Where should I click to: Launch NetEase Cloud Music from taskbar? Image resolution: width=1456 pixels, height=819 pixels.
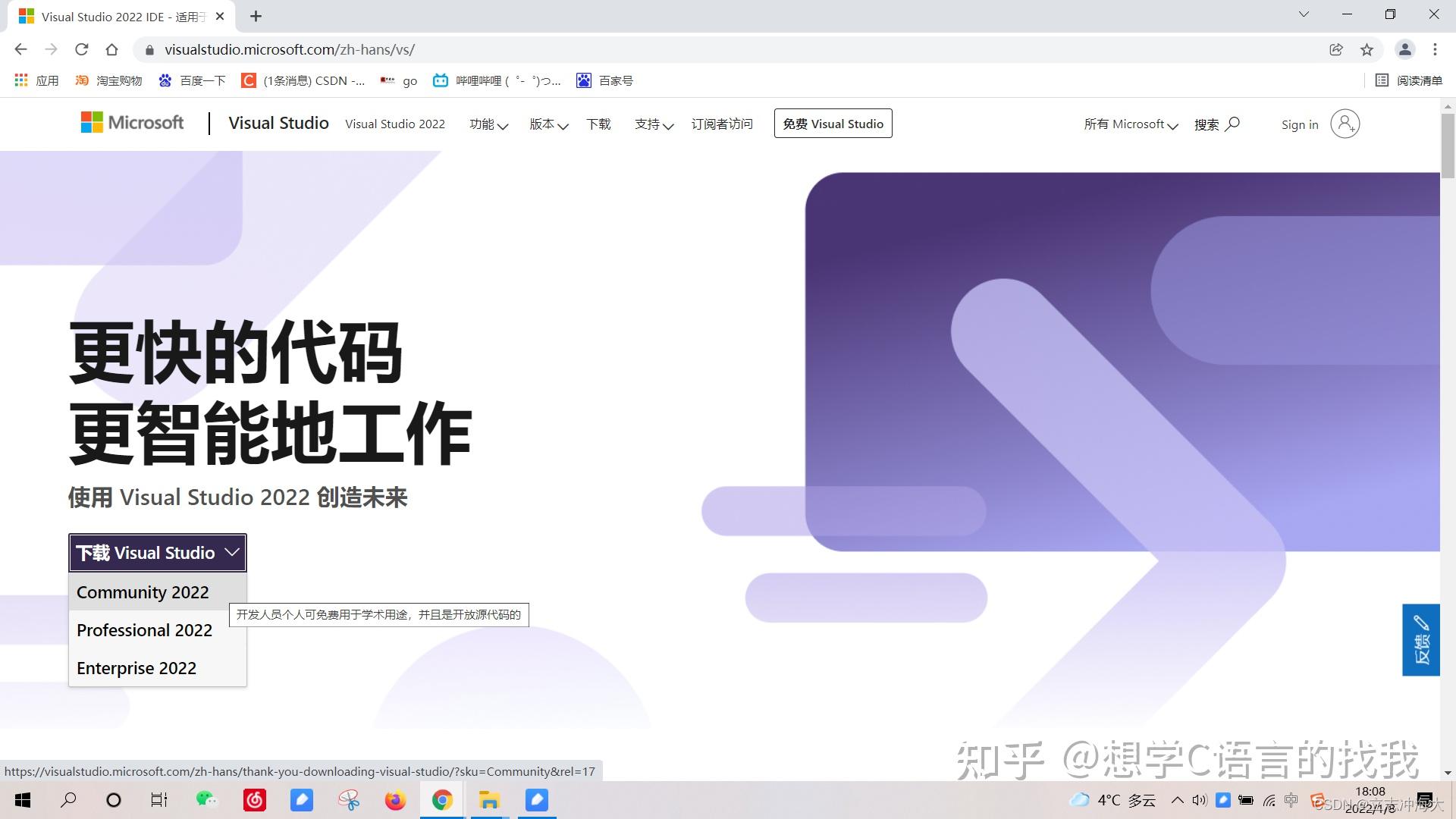tap(255, 800)
